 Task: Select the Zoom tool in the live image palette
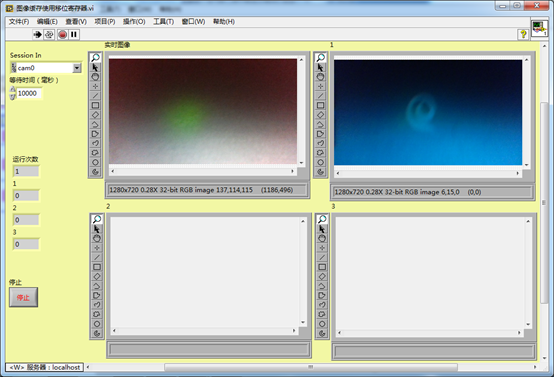tap(95, 58)
